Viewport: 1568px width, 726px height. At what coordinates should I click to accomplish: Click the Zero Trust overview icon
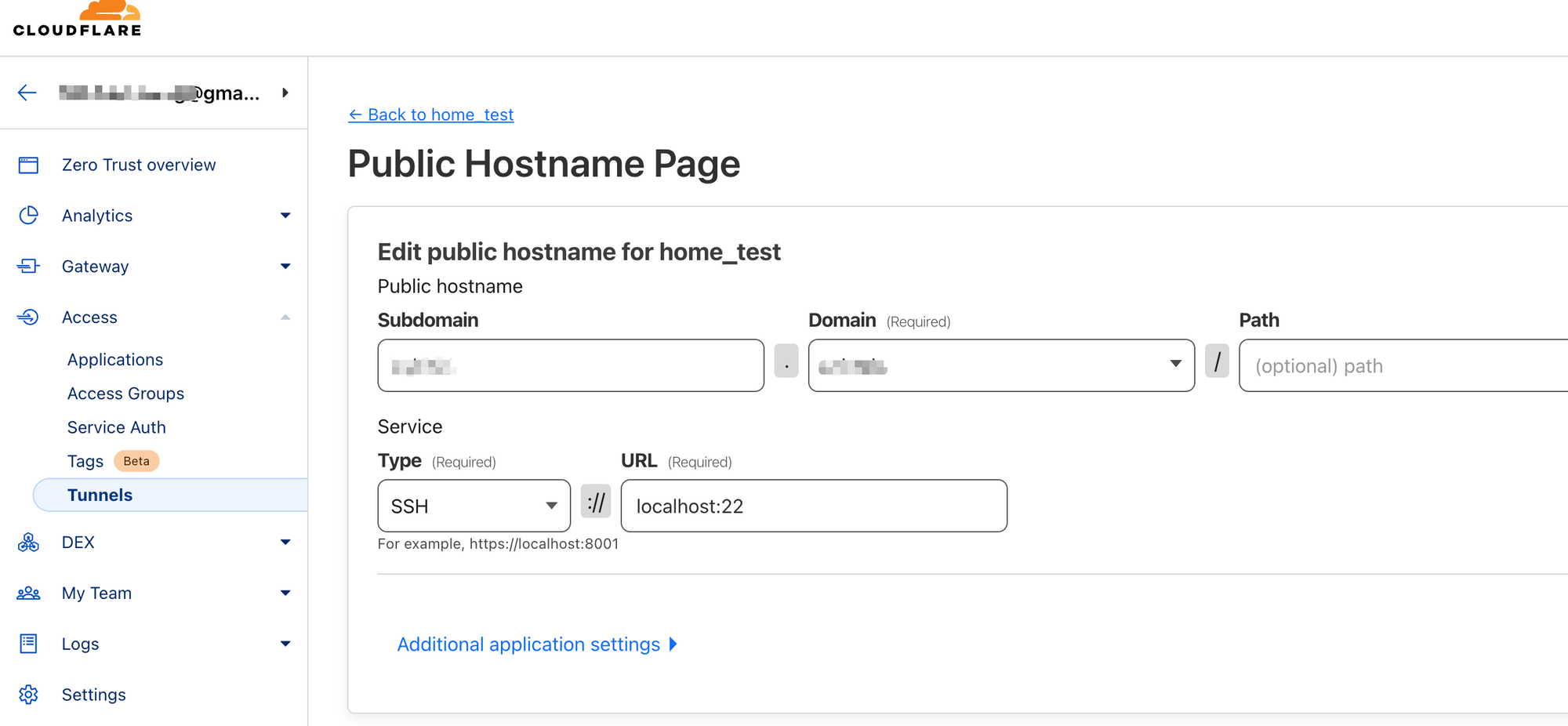click(x=28, y=165)
